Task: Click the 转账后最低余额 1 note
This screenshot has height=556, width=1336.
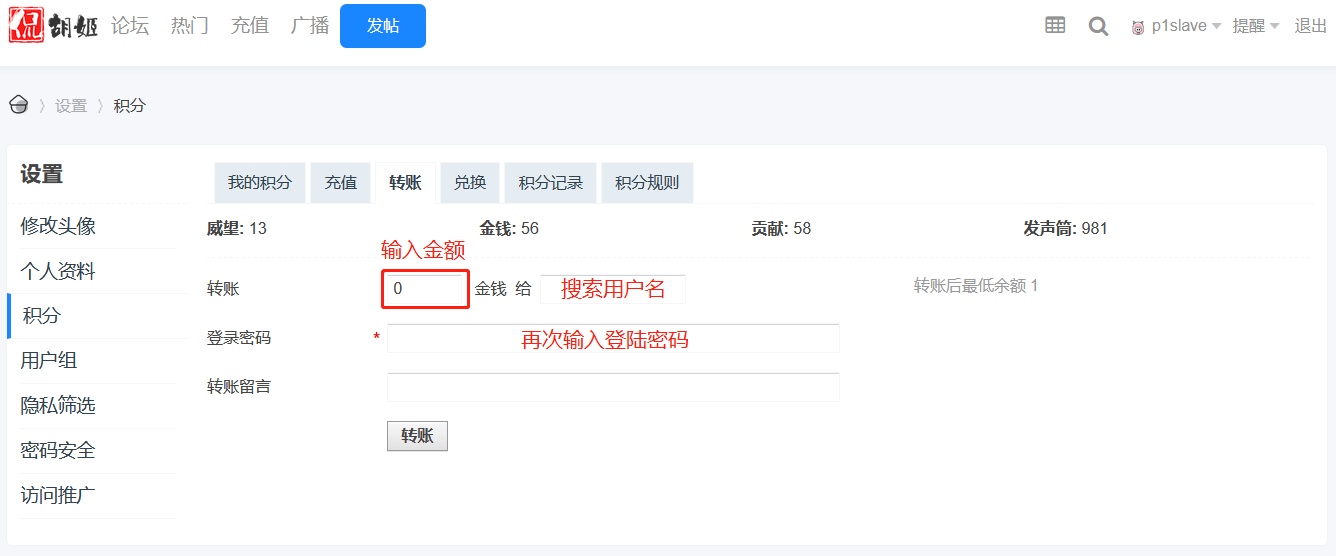Action: [976, 286]
